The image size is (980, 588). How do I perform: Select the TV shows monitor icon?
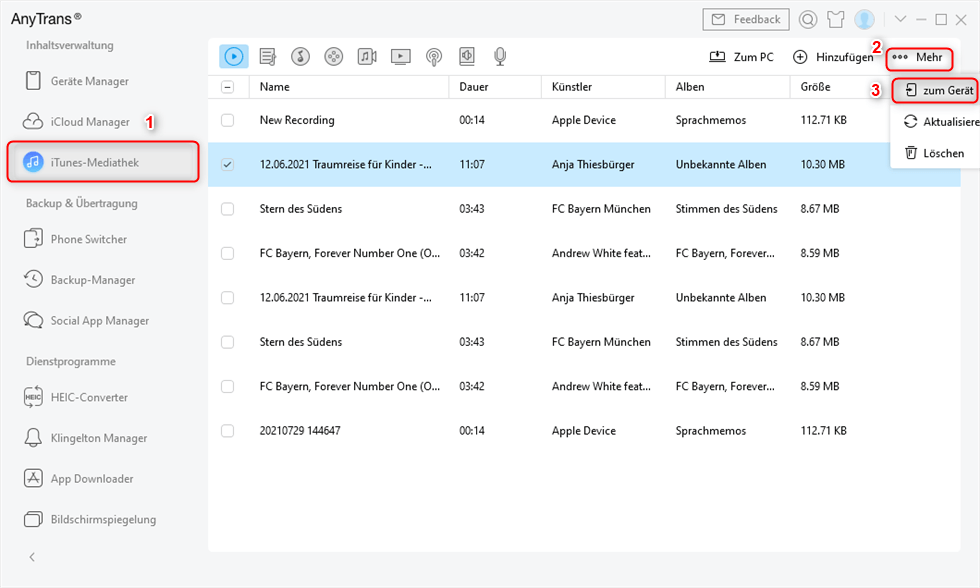[x=400, y=57]
